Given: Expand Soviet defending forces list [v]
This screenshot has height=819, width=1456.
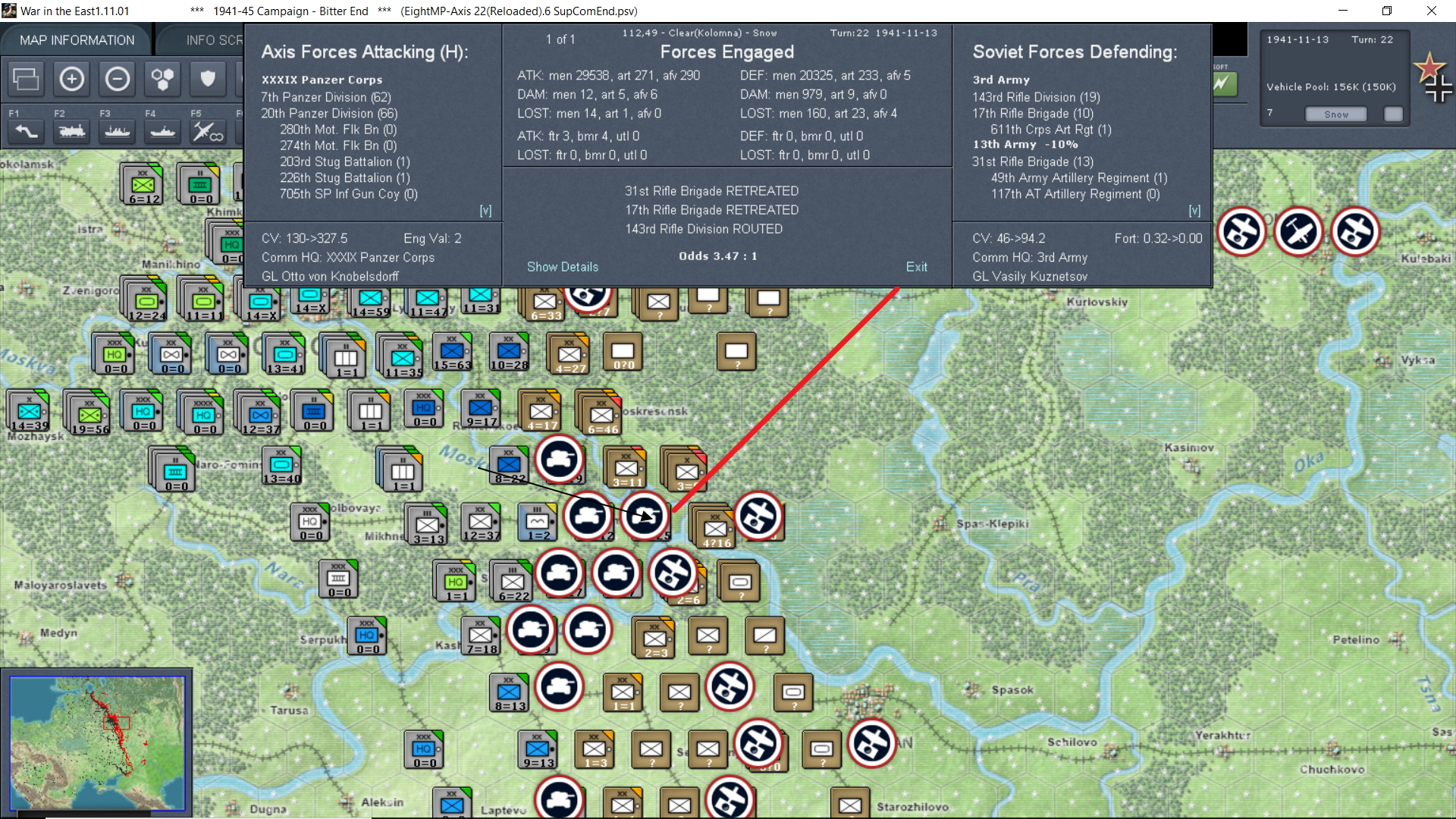Looking at the screenshot, I should point(1194,211).
